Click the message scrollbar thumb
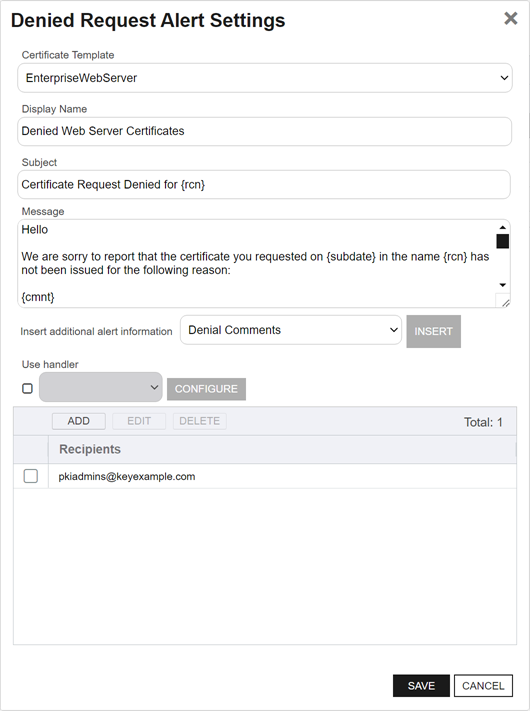Screen dimensions: 530x711 (502, 241)
